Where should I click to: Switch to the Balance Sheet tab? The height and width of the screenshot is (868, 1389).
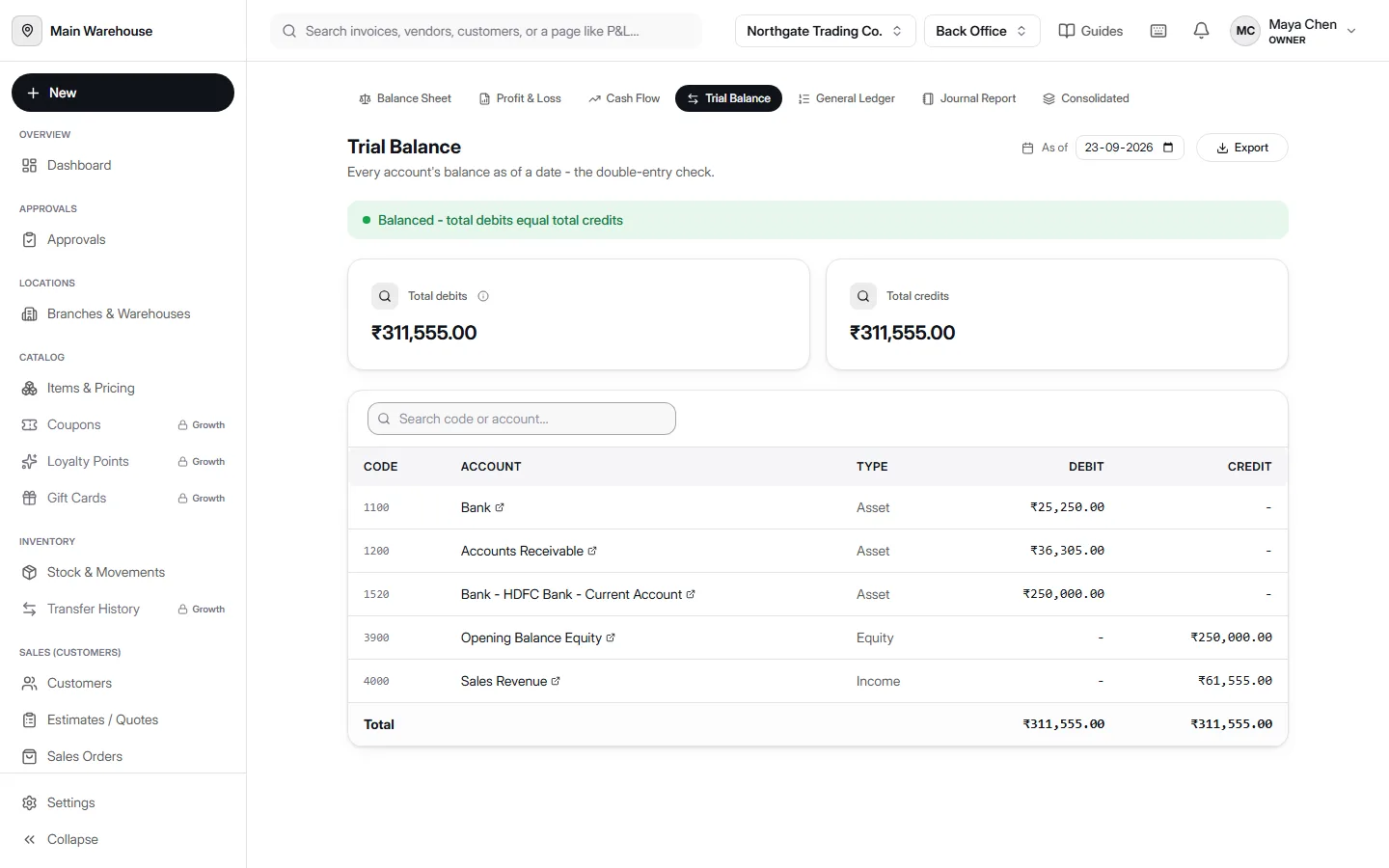click(x=405, y=98)
